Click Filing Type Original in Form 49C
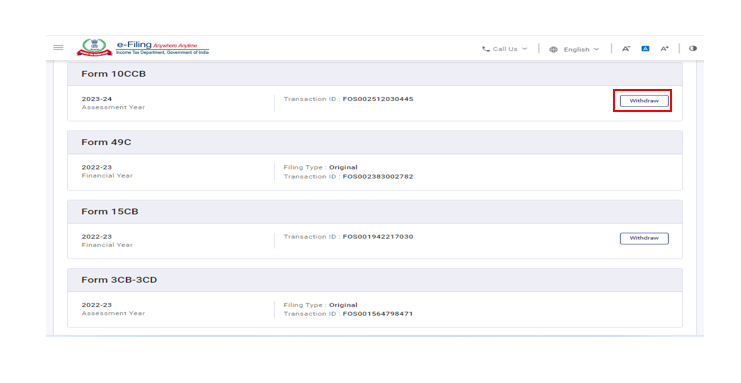Image resolution: width=741 pixels, height=383 pixels. (x=320, y=167)
